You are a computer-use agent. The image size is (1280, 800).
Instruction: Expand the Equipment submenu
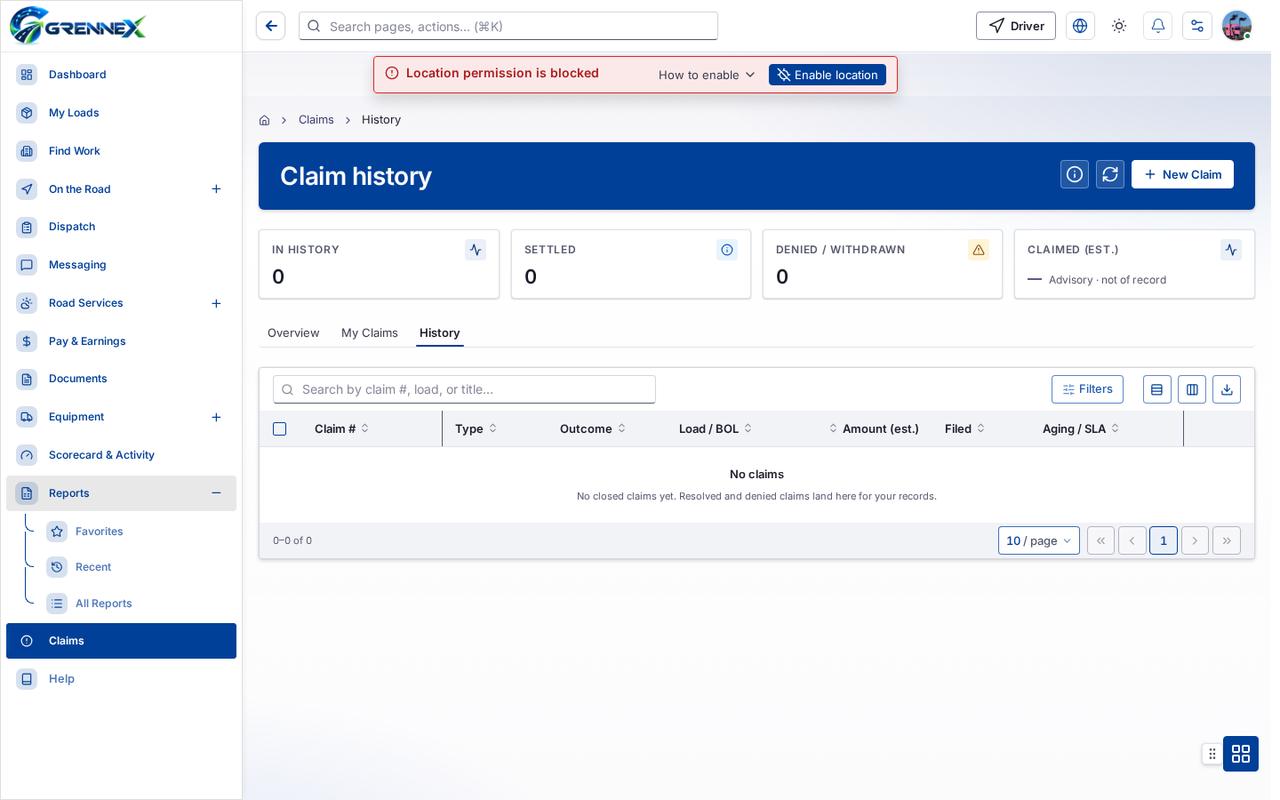coord(216,417)
